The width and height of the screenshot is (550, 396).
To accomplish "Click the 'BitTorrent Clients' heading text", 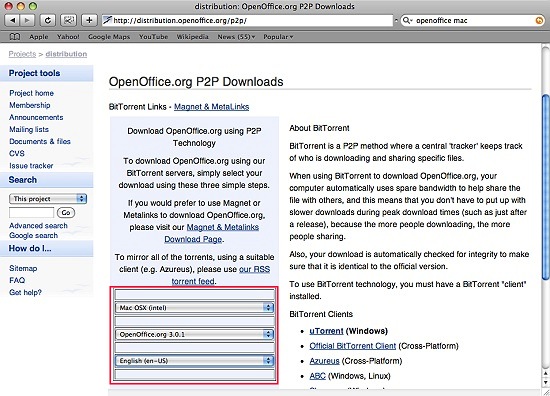I will click(321, 314).
